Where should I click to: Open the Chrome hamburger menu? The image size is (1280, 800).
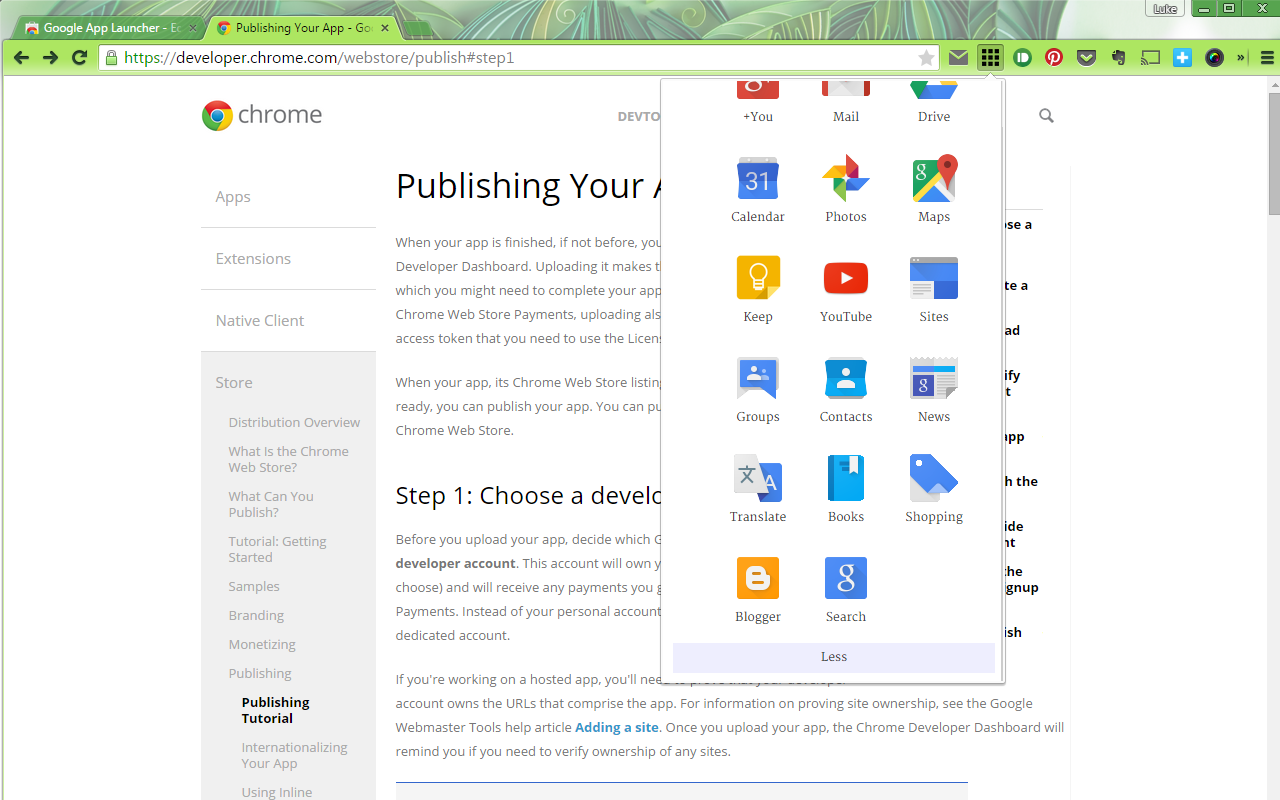click(1267, 57)
